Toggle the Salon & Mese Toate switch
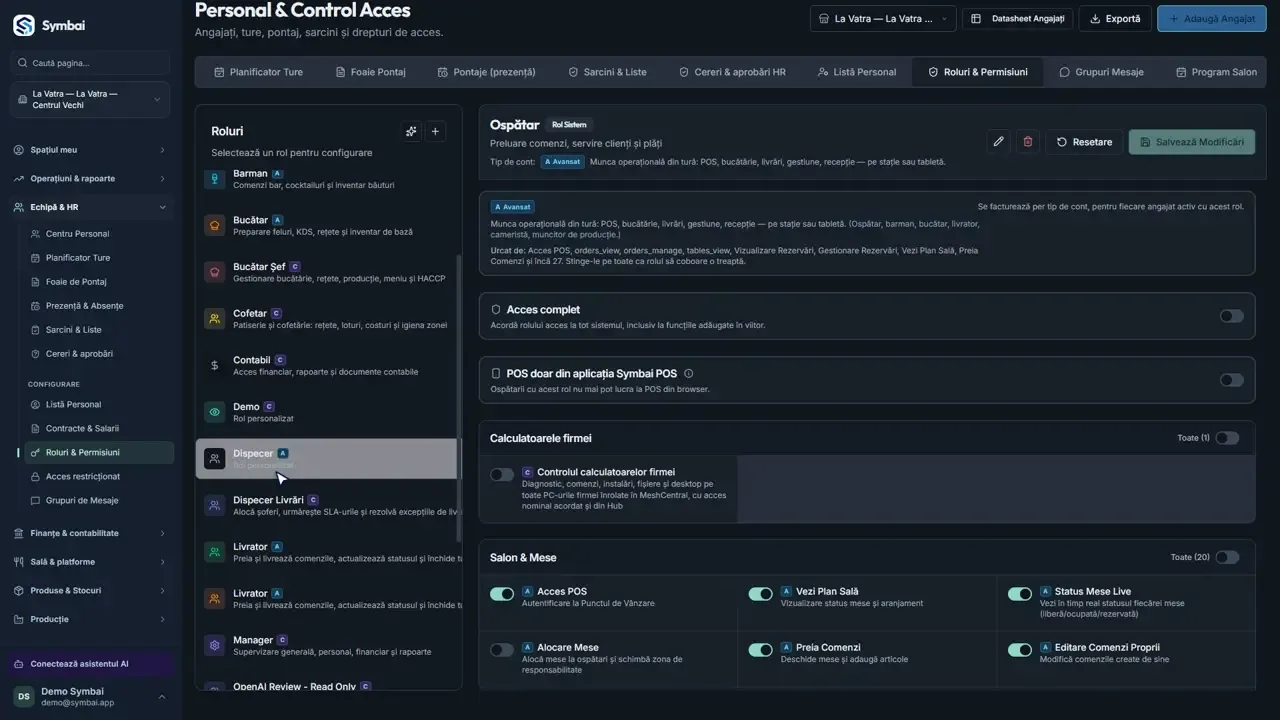The width and height of the screenshot is (1280, 720). 1227,557
